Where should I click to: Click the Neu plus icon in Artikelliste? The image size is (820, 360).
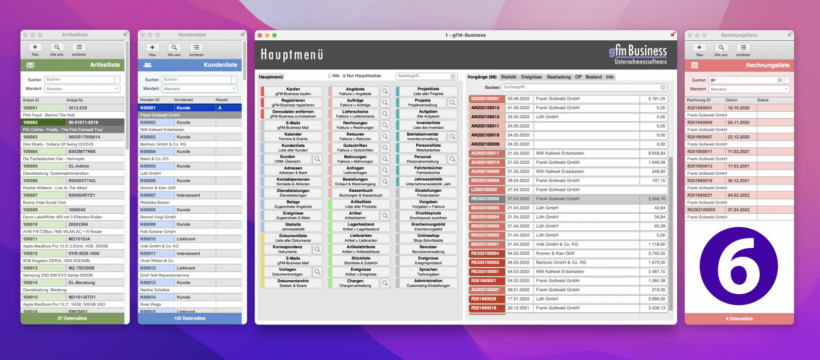coord(35,48)
